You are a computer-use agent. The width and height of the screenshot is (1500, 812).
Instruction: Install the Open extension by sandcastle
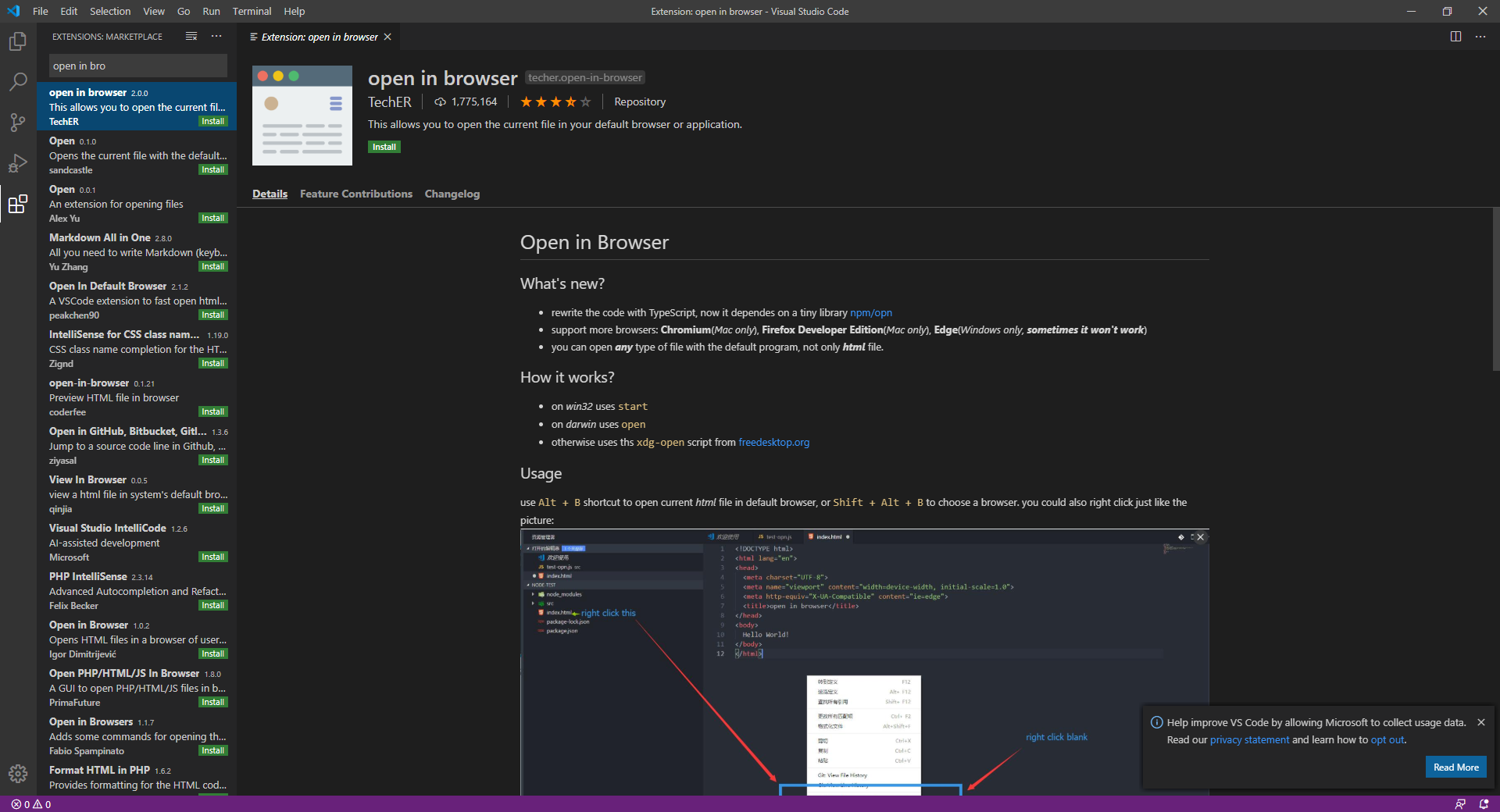pos(212,169)
